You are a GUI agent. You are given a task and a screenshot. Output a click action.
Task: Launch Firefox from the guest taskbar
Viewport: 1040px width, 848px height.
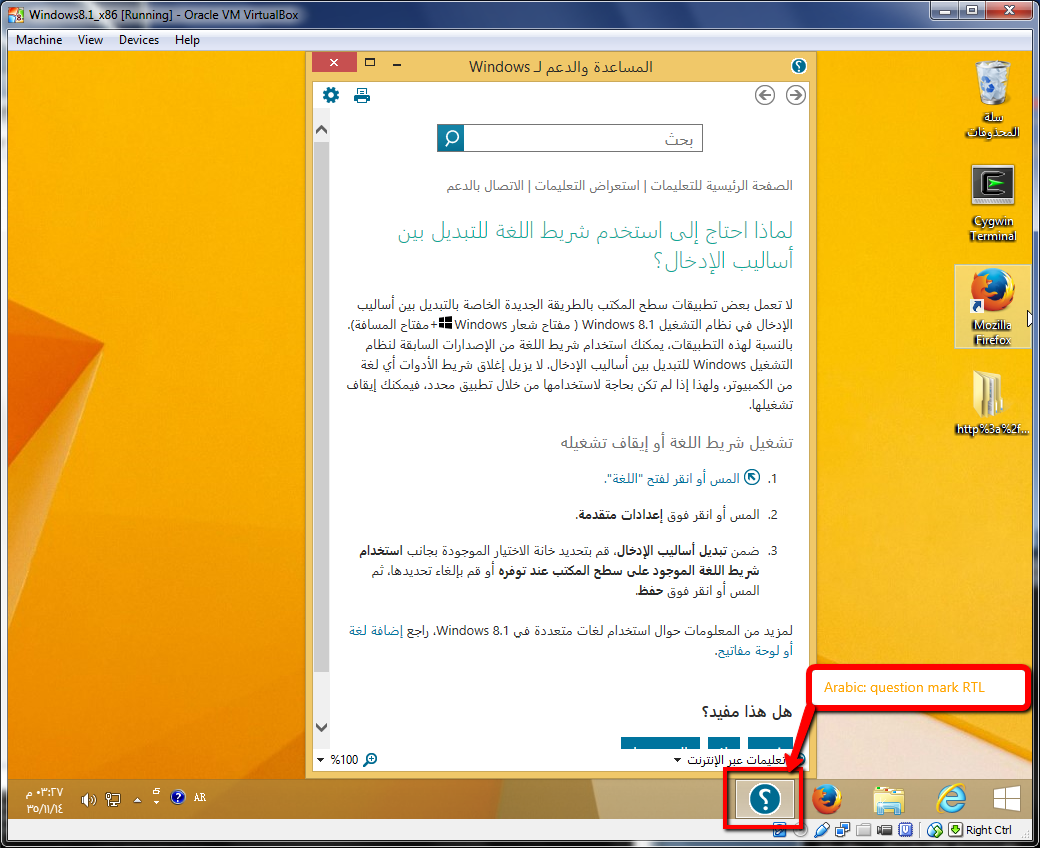(826, 799)
